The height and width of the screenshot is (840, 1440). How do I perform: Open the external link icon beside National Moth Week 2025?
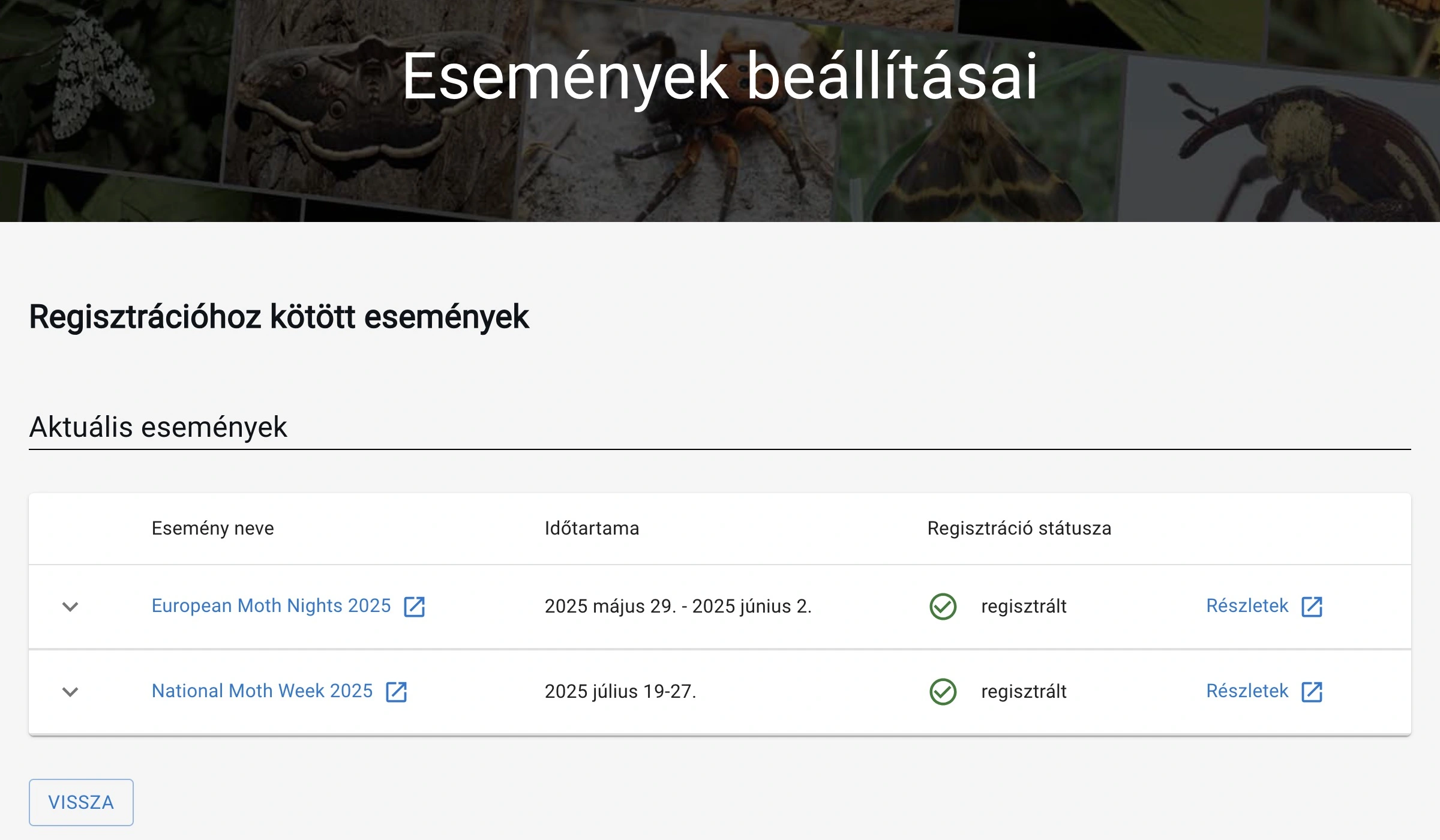tap(398, 692)
